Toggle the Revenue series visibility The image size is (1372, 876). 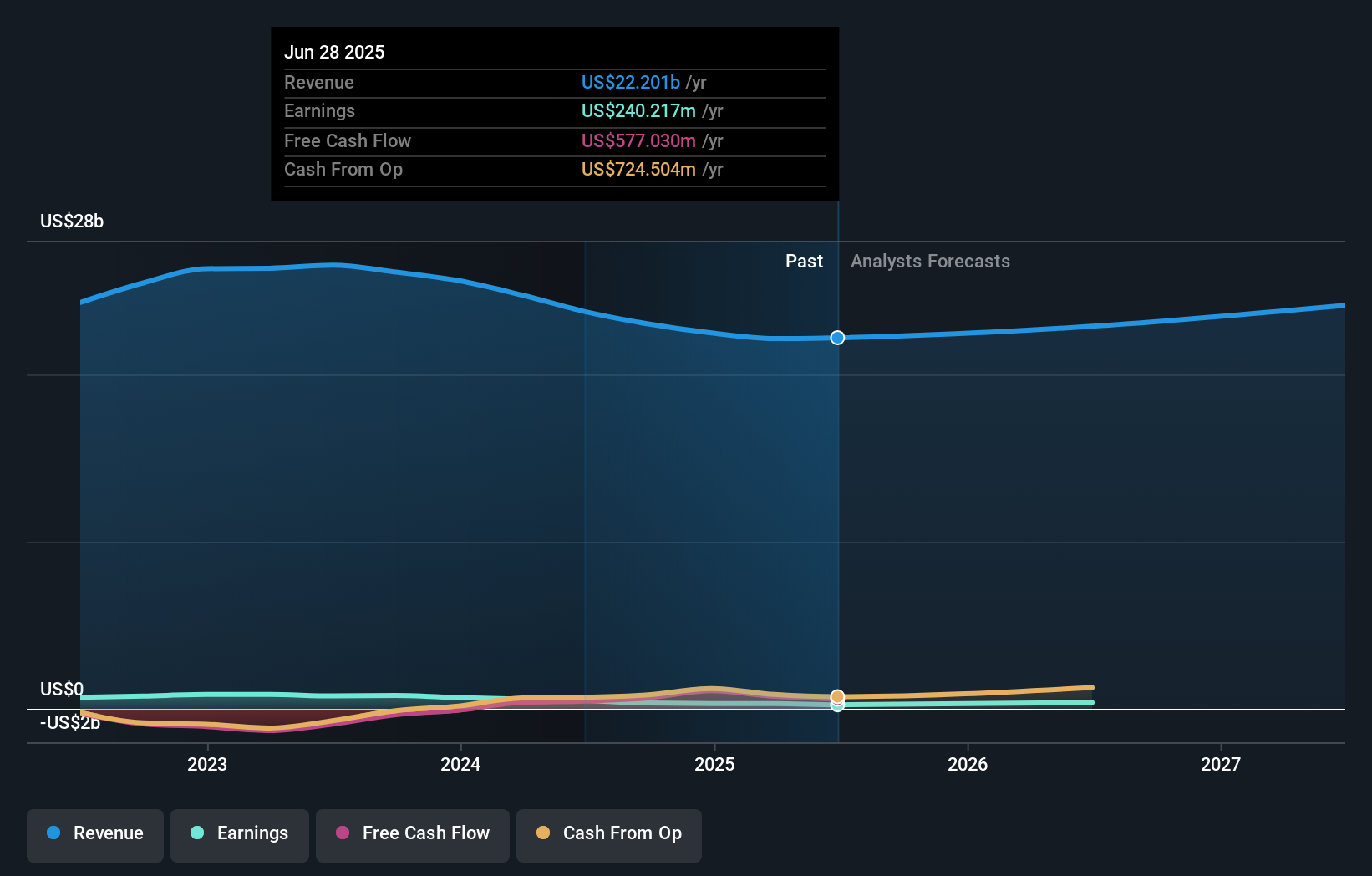point(94,833)
